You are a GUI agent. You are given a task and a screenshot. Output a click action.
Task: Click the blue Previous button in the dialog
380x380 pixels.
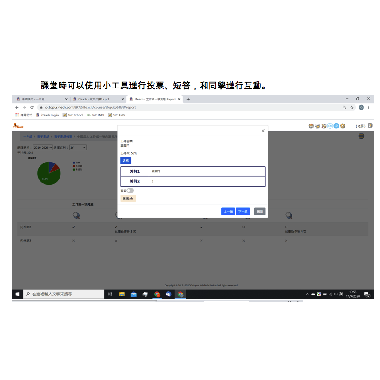click(x=228, y=211)
